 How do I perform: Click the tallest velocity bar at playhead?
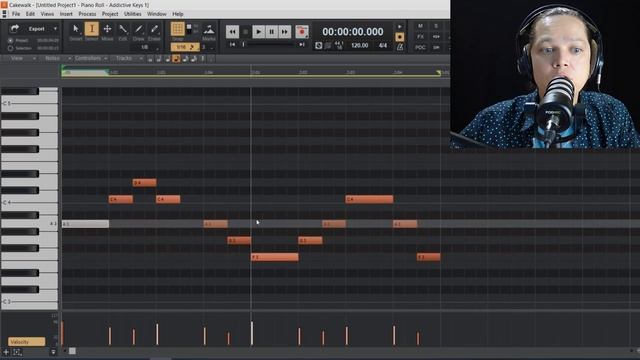coord(252,333)
